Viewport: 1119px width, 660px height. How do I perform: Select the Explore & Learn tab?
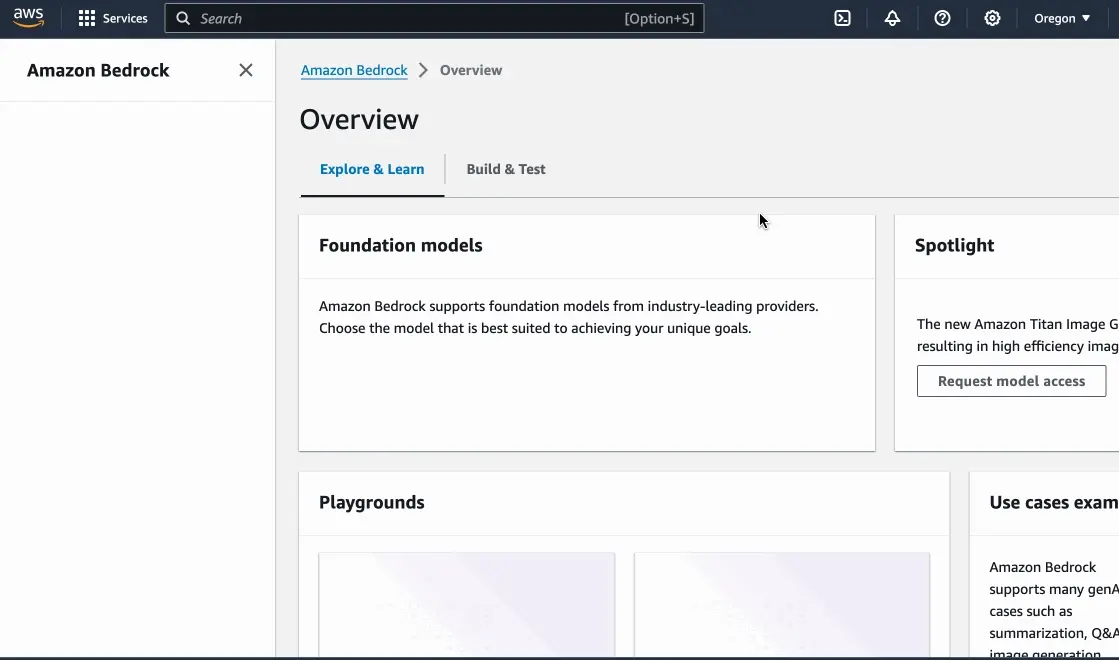(372, 169)
